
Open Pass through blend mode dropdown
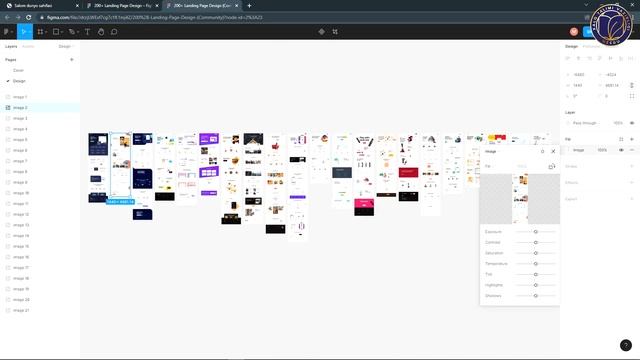(585, 123)
